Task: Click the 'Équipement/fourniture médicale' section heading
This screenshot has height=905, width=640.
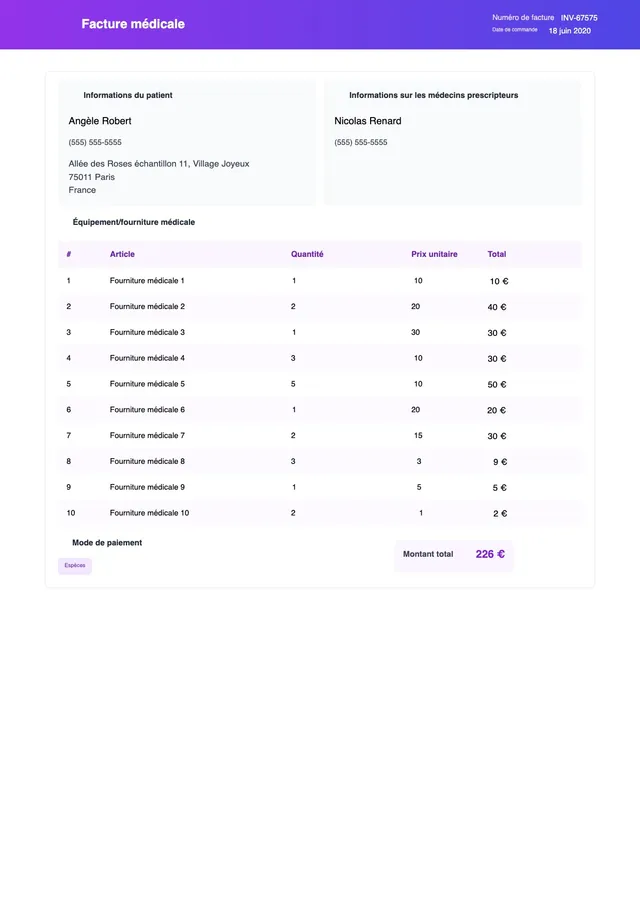Action: pos(134,222)
